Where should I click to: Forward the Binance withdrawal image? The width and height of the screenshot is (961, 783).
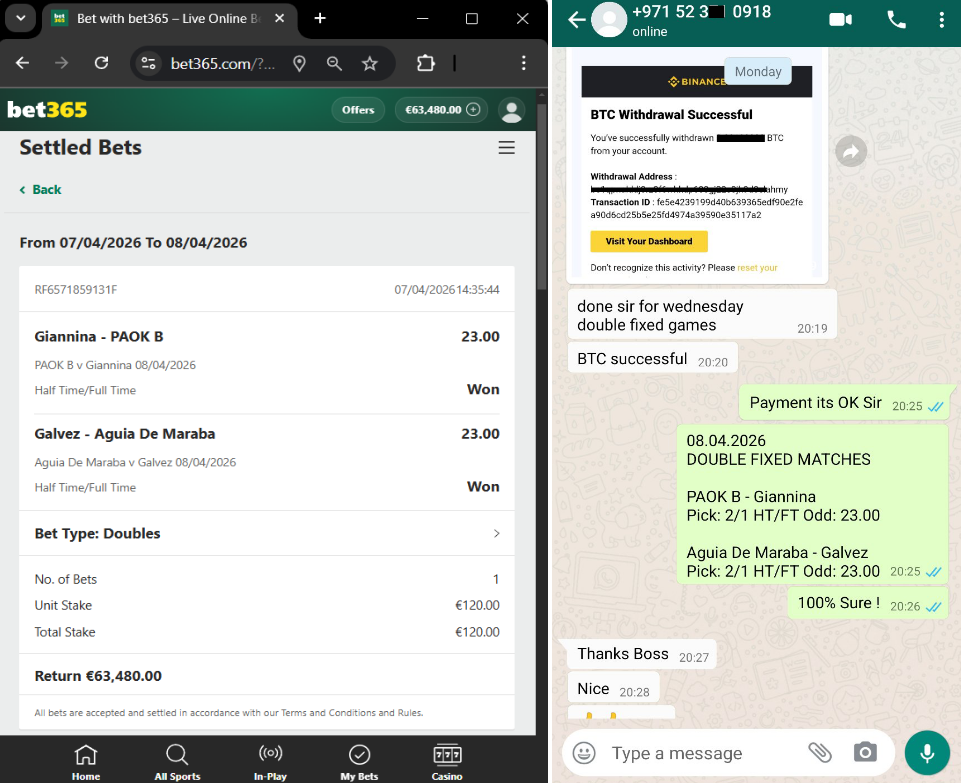[x=851, y=151]
